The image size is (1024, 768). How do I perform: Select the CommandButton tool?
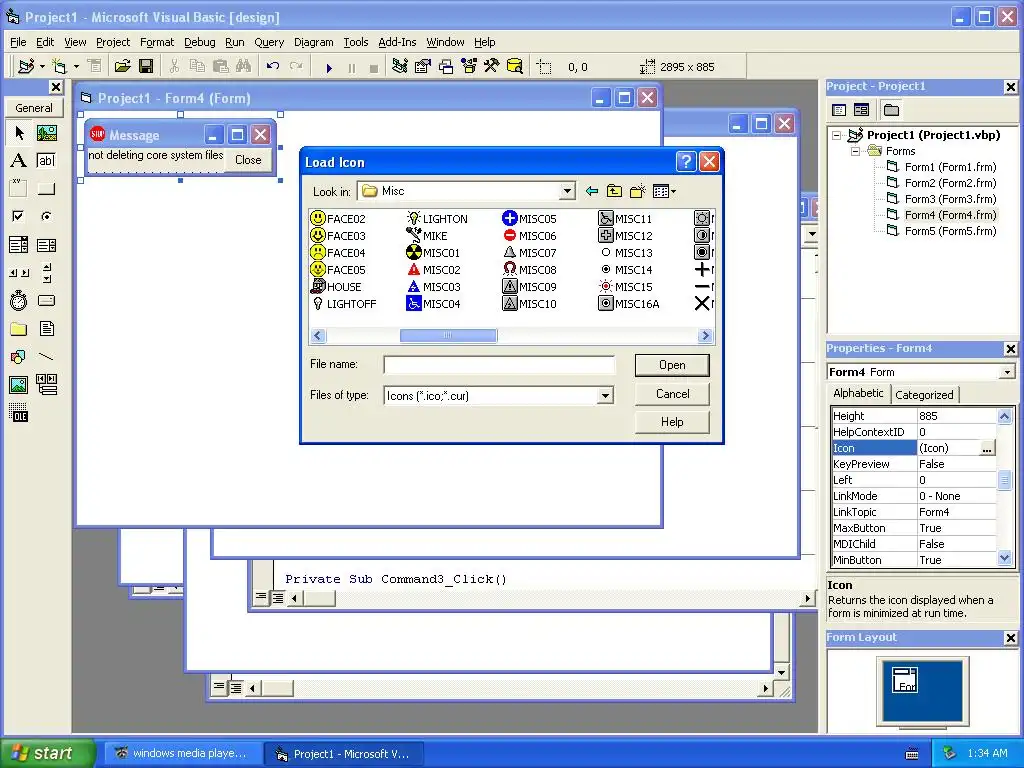[46, 189]
